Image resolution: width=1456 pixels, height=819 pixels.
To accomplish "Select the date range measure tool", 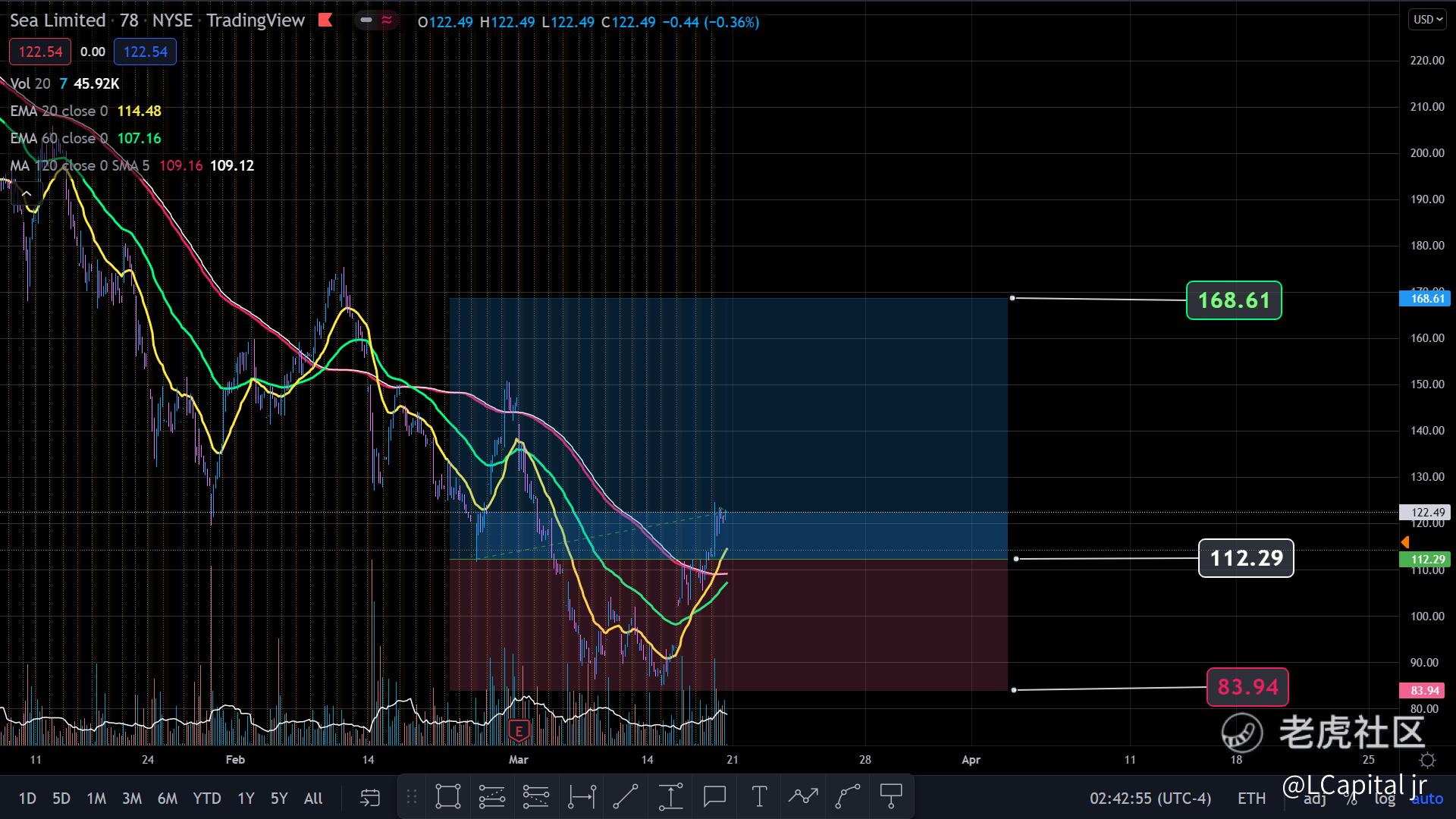I will click(582, 796).
